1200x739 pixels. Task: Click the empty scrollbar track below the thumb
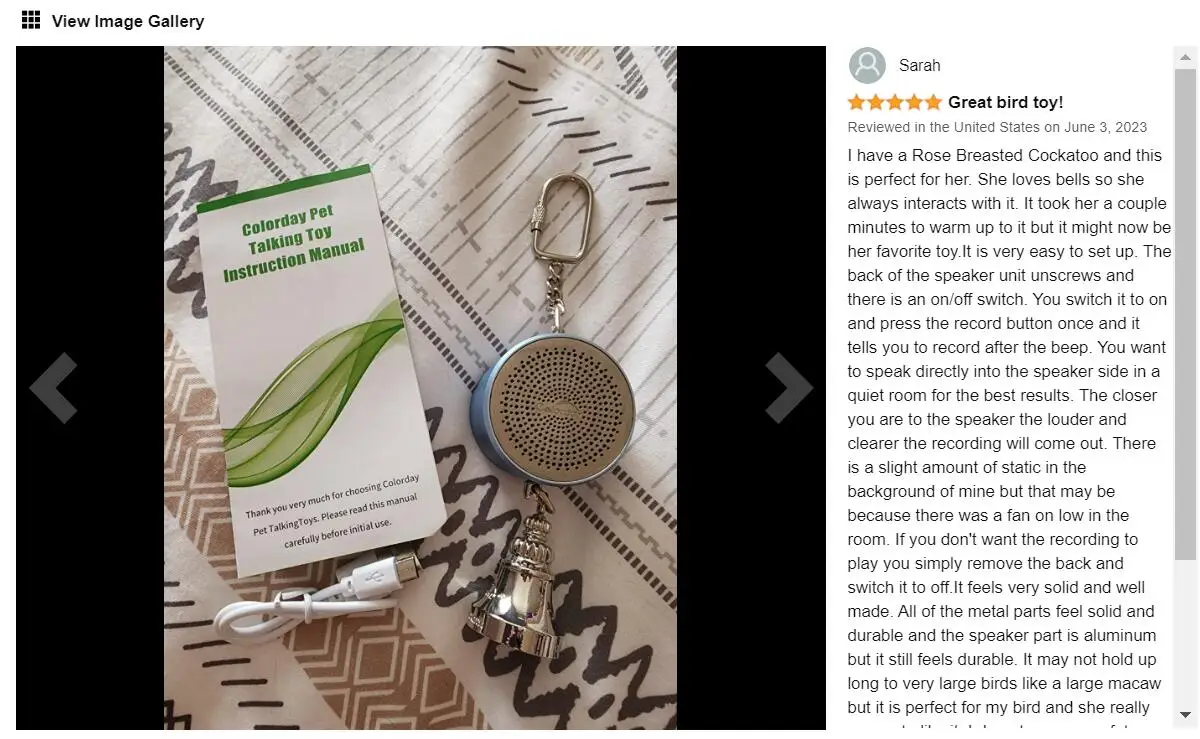click(1185, 632)
